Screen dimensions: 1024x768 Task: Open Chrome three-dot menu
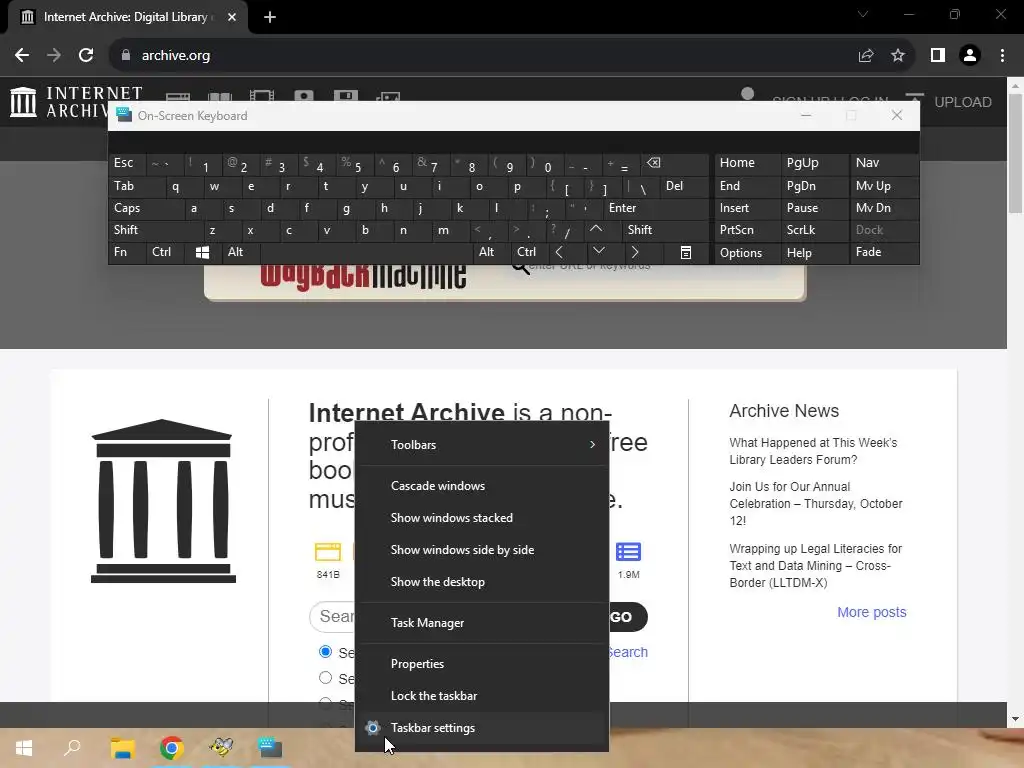(1002, 56)
